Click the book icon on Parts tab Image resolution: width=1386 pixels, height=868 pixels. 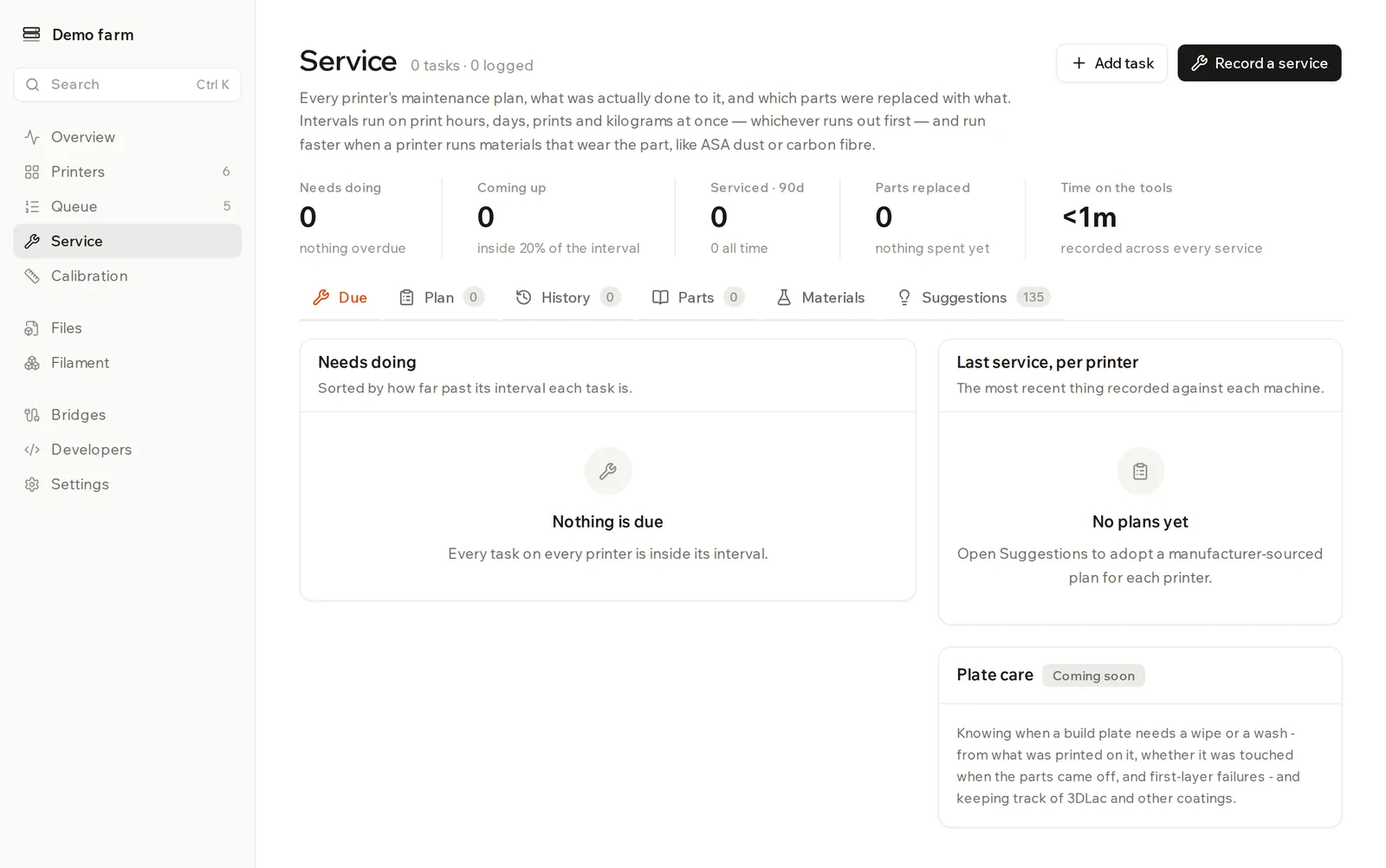660,297
